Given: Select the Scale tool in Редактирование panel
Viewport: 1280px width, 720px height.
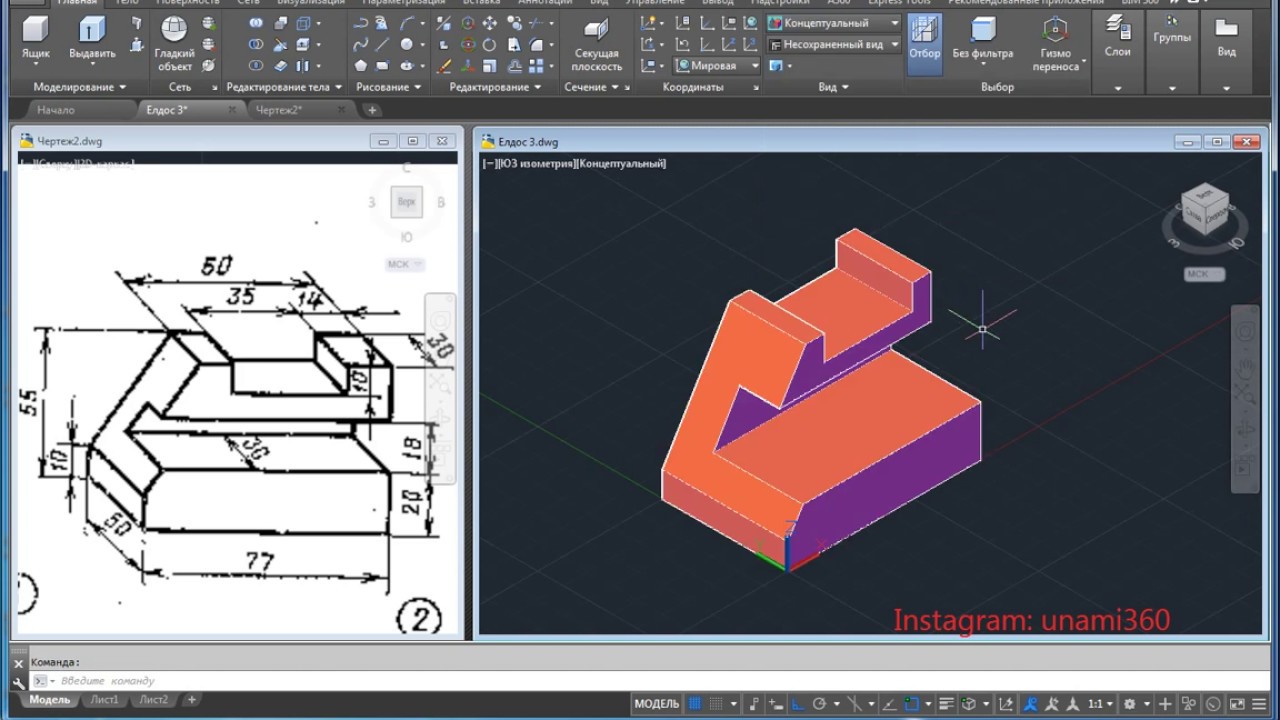Looking at the screenshot, I should pos(489,65).
